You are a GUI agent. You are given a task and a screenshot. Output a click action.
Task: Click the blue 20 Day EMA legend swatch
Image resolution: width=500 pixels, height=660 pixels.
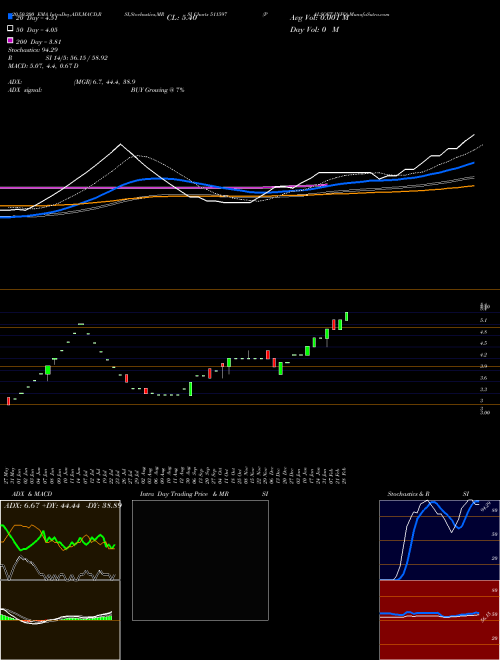point(10,16)
